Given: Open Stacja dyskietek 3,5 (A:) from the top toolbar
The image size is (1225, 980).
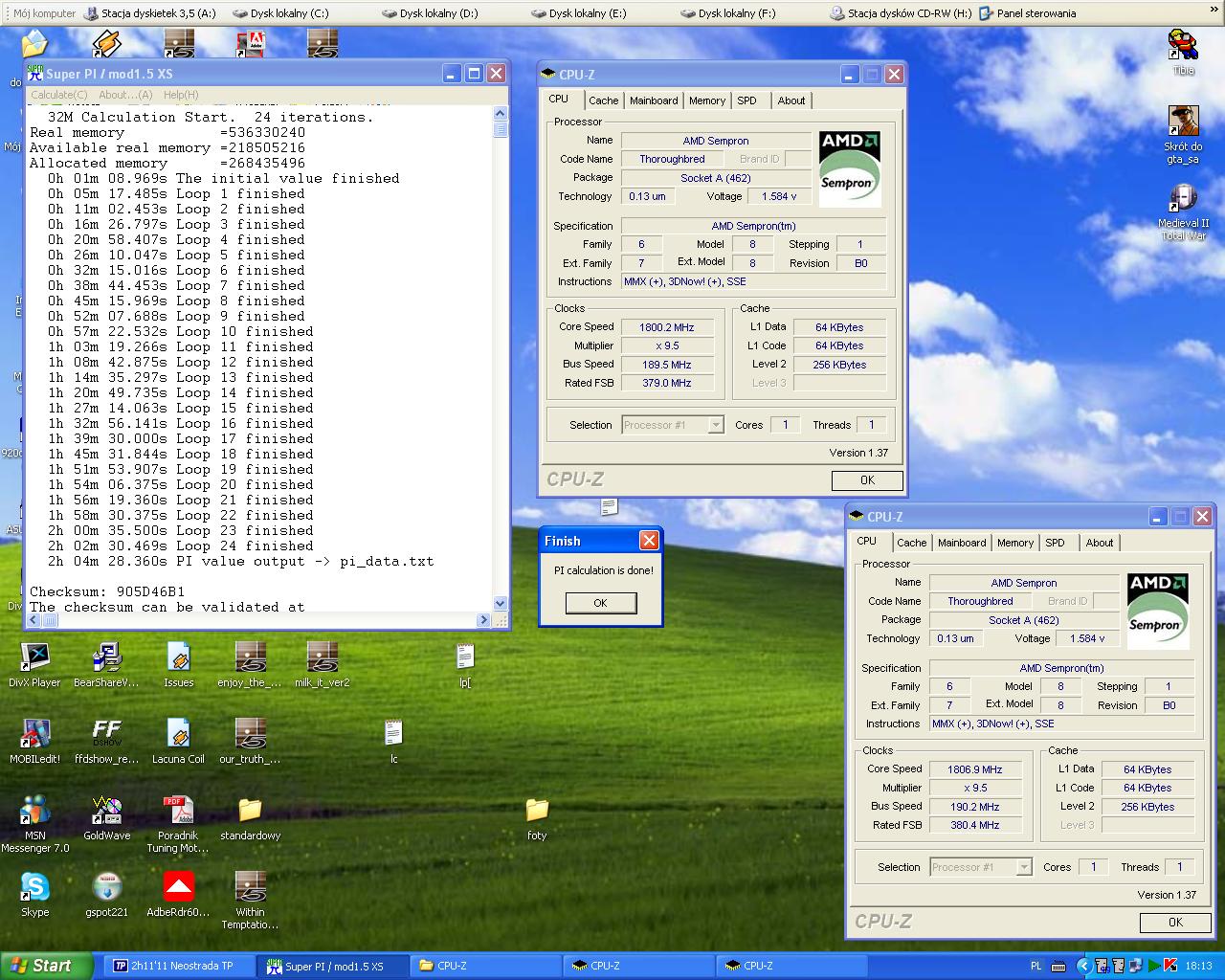Looking at the screenshot, I should click(x=150, y=13).
